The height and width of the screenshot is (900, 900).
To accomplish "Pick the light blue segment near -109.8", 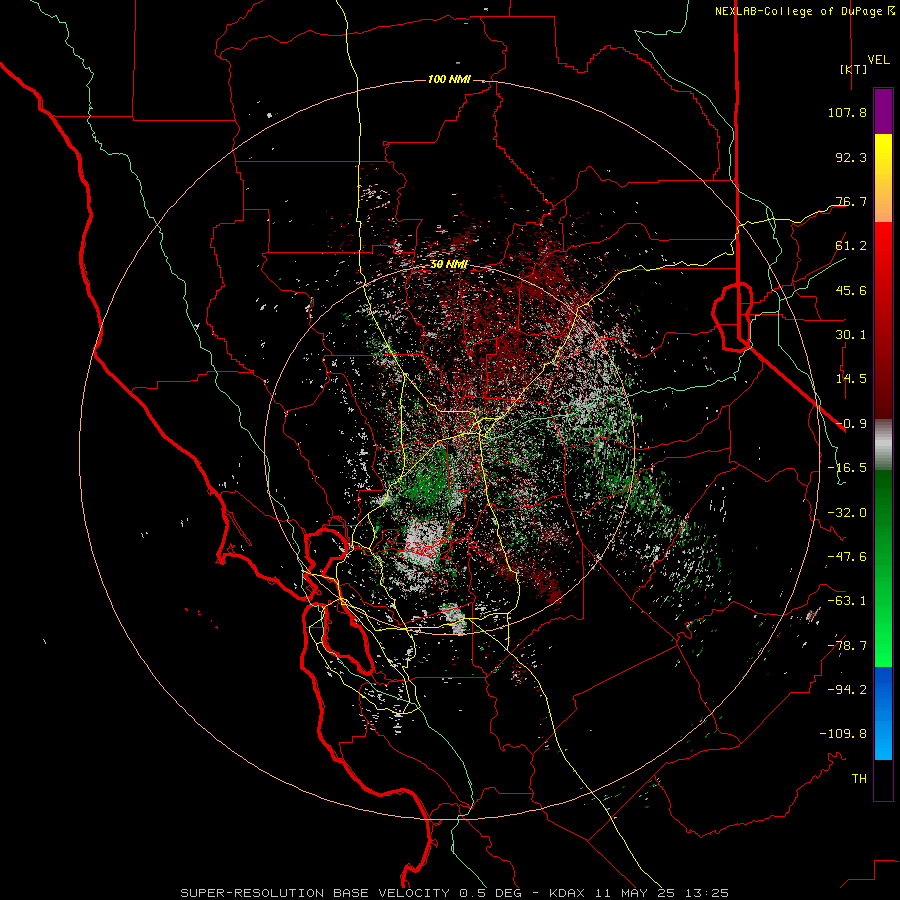I will tap(883, 738).
